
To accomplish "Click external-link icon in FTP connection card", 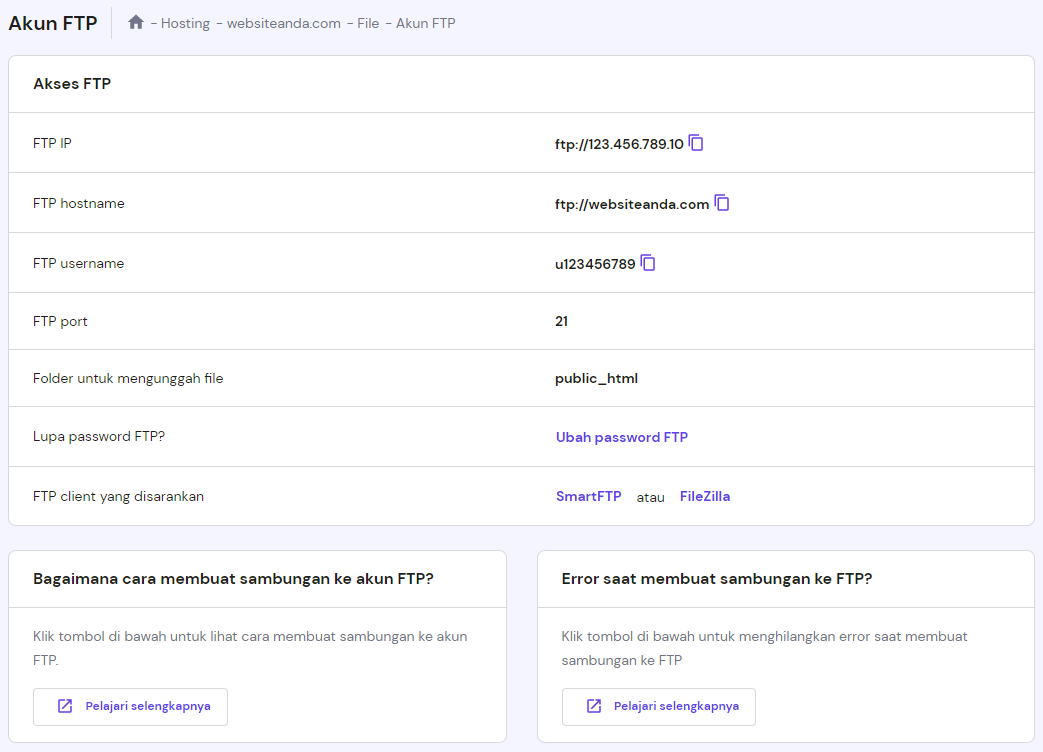I will (65, 706).
